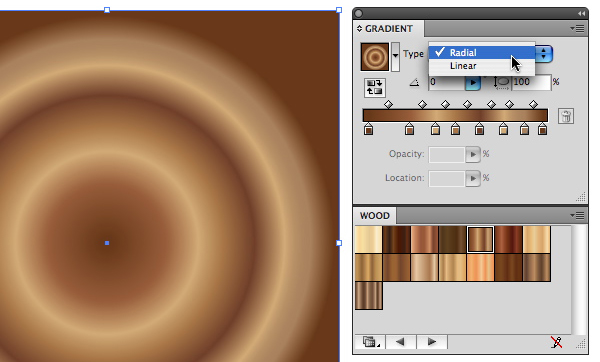The width and height of the screenshot is (600, 362).
Task: Select the pale cream wood swatch
Action: point(368,240)
